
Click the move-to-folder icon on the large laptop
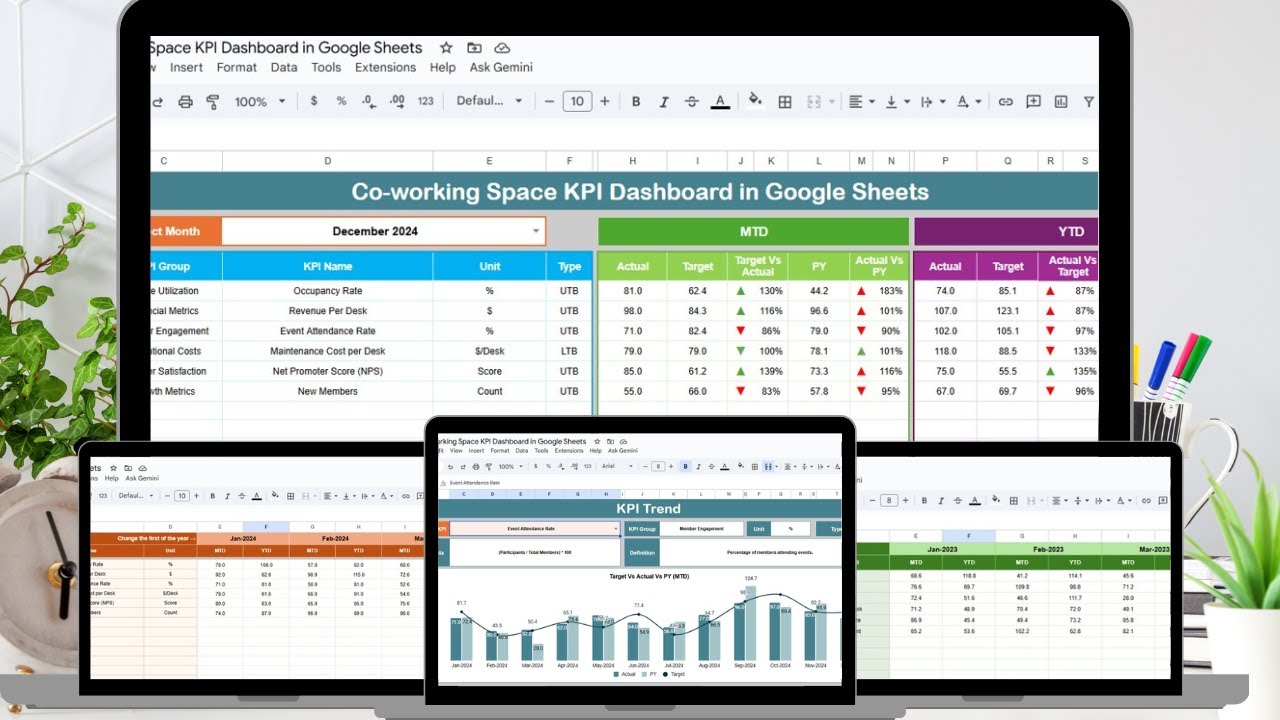pyautogui.click(x=474, y=47)
